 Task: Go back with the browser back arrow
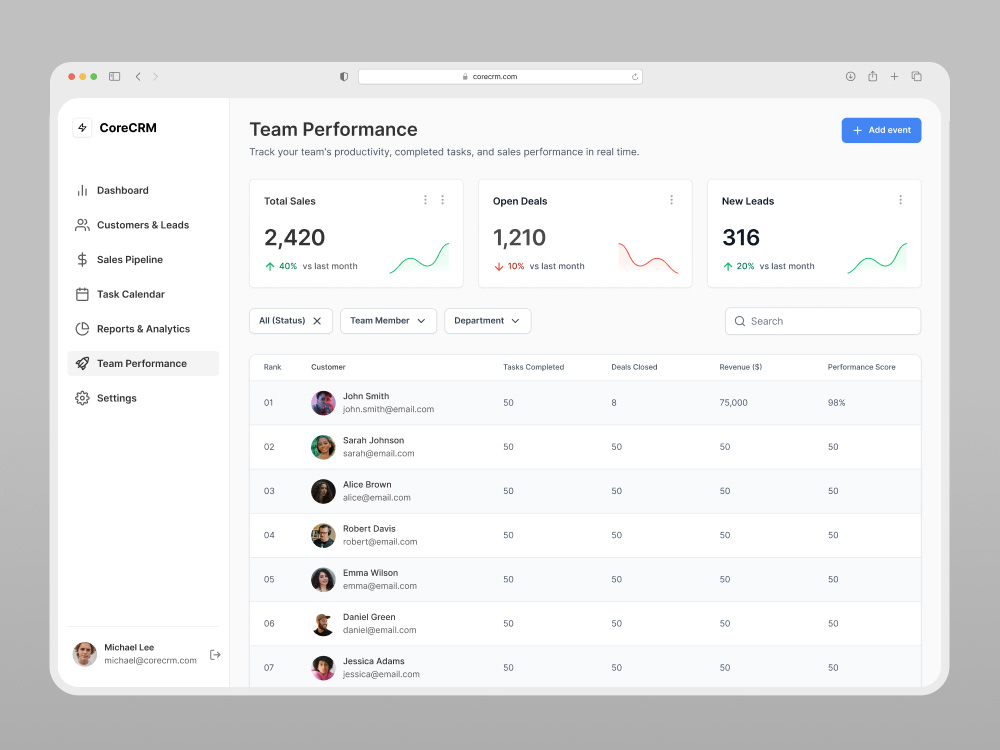click(138, 77)
